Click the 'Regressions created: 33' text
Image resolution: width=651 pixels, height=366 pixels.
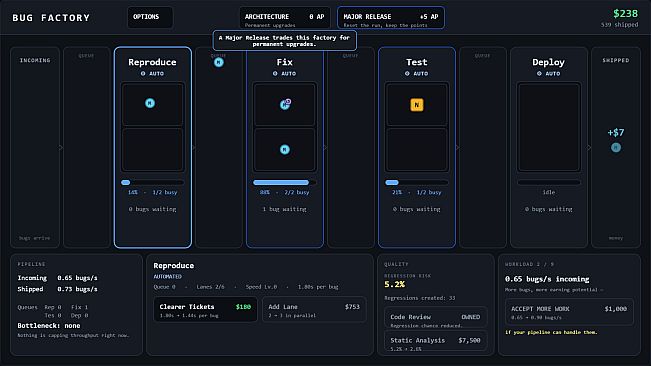(x=419, y=298)
